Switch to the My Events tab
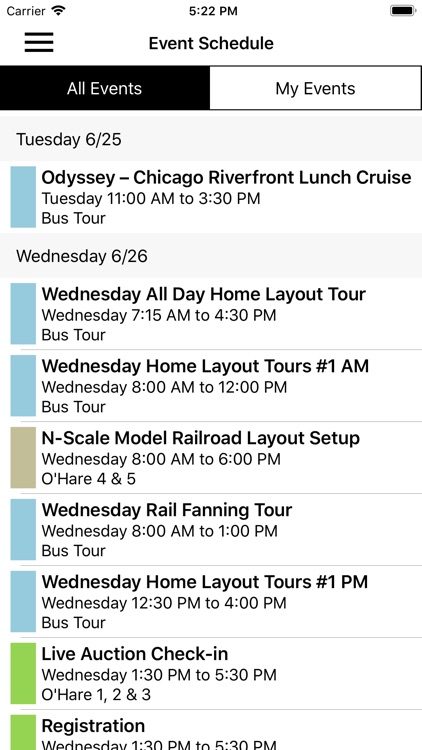The image size is (422, 750). pos(315,88)
